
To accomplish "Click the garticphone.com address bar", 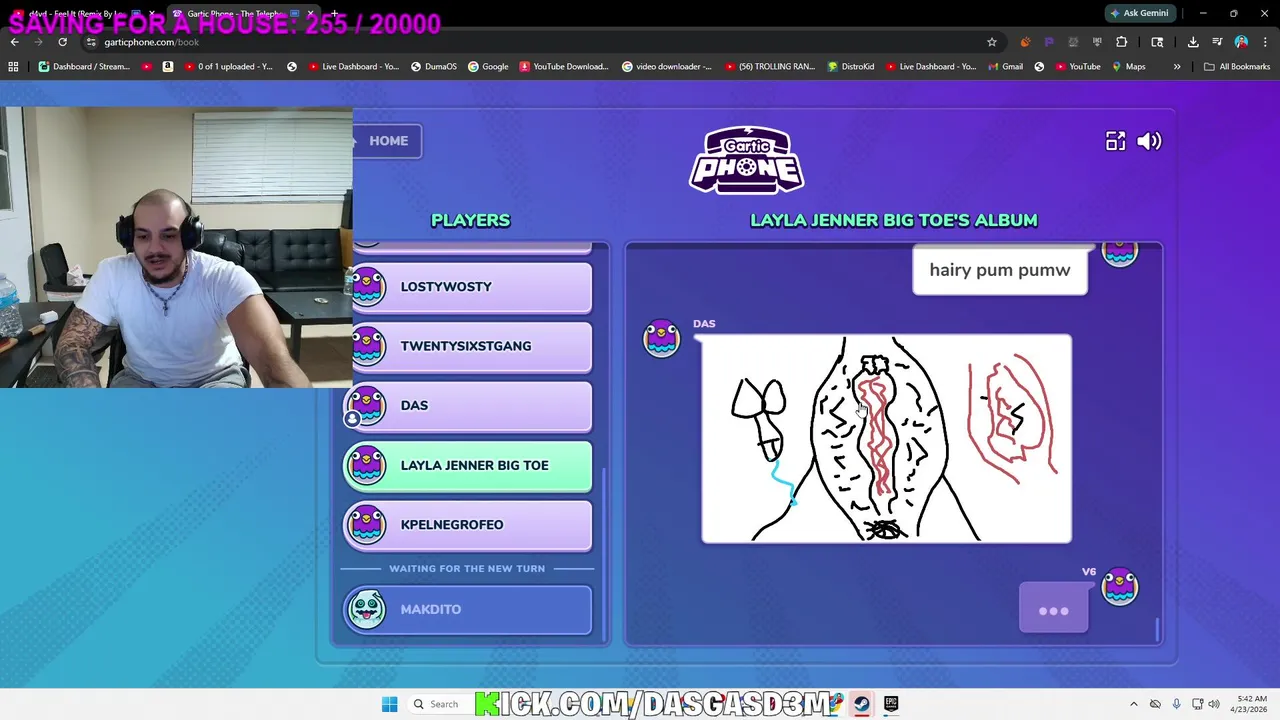I will coord(540,42).
